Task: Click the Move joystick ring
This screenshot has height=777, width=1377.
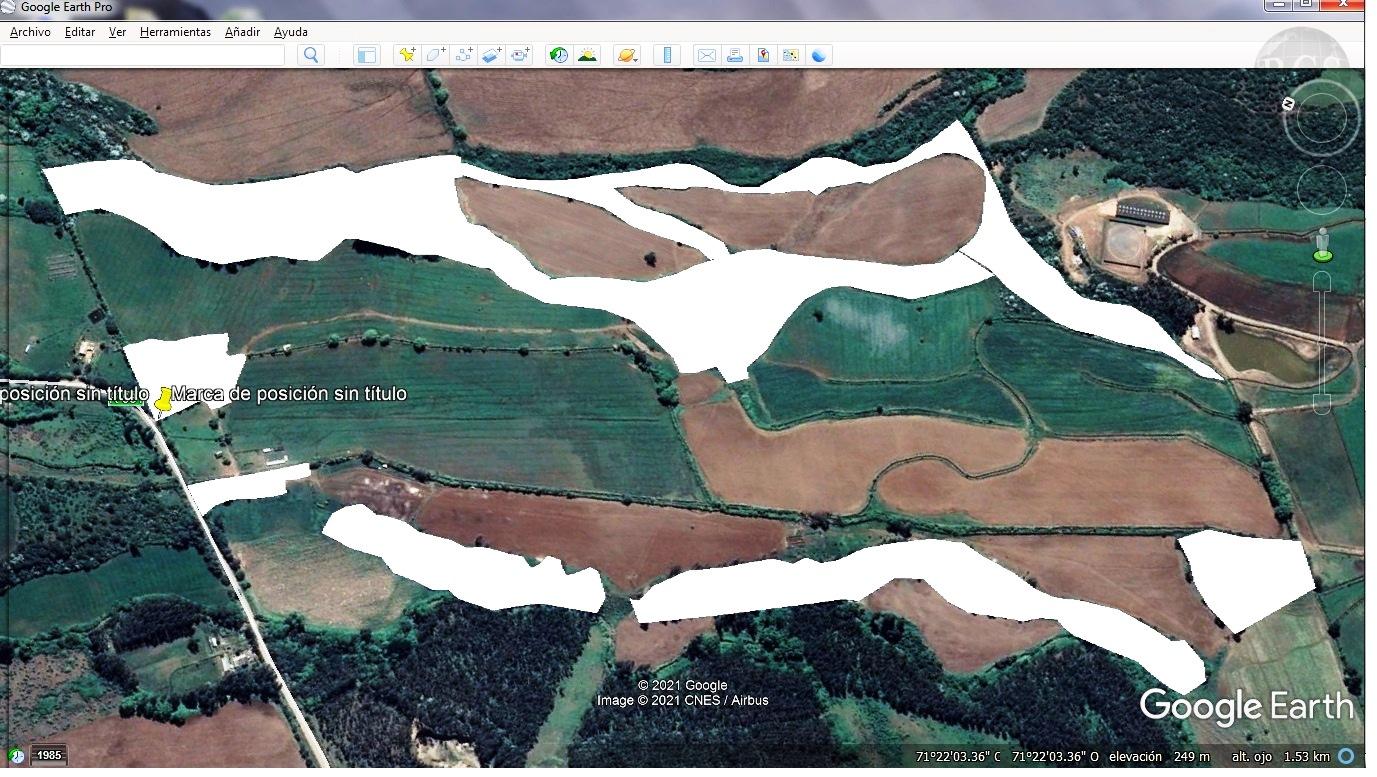Action: pos(1322,188)
